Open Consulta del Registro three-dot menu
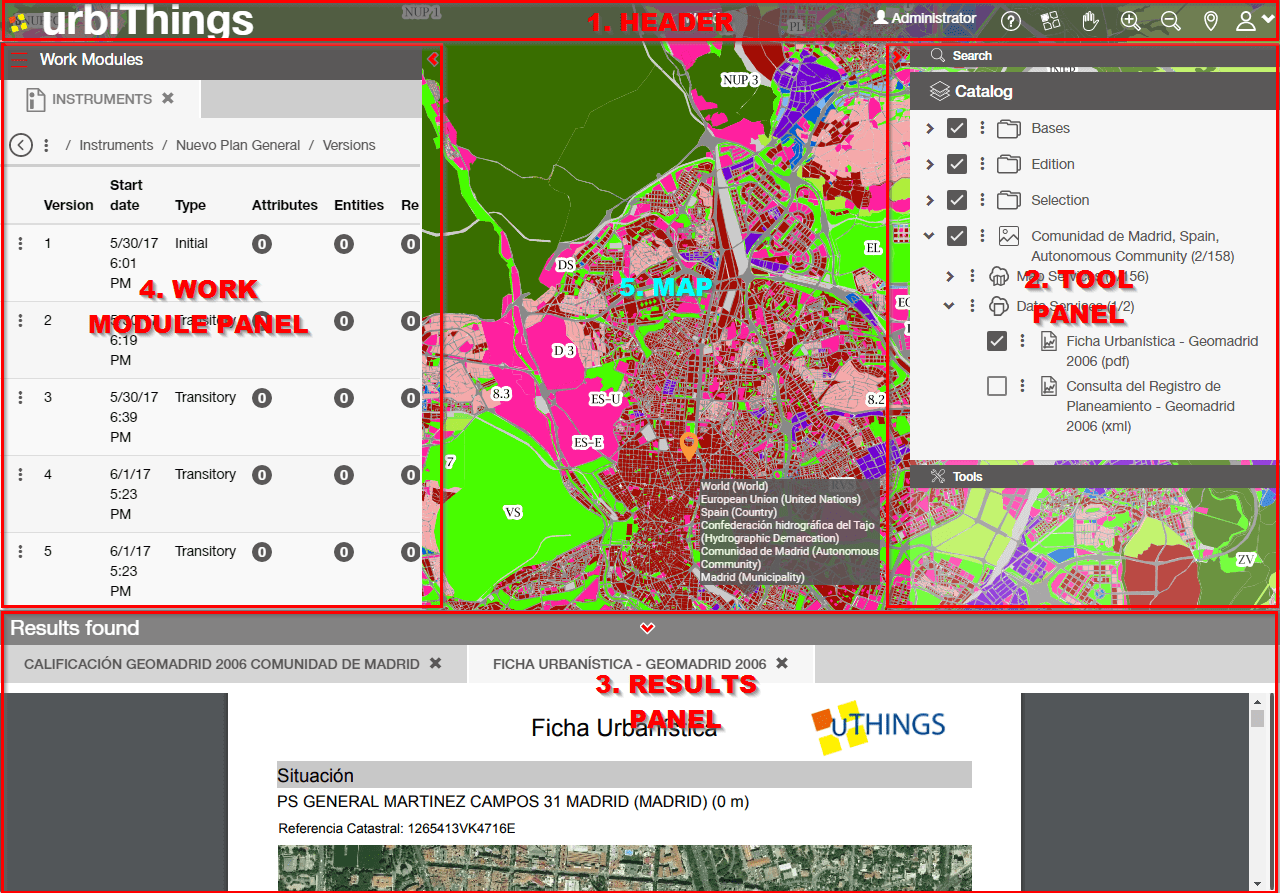Screen dimensions: 1280x893 point(1022,386)
